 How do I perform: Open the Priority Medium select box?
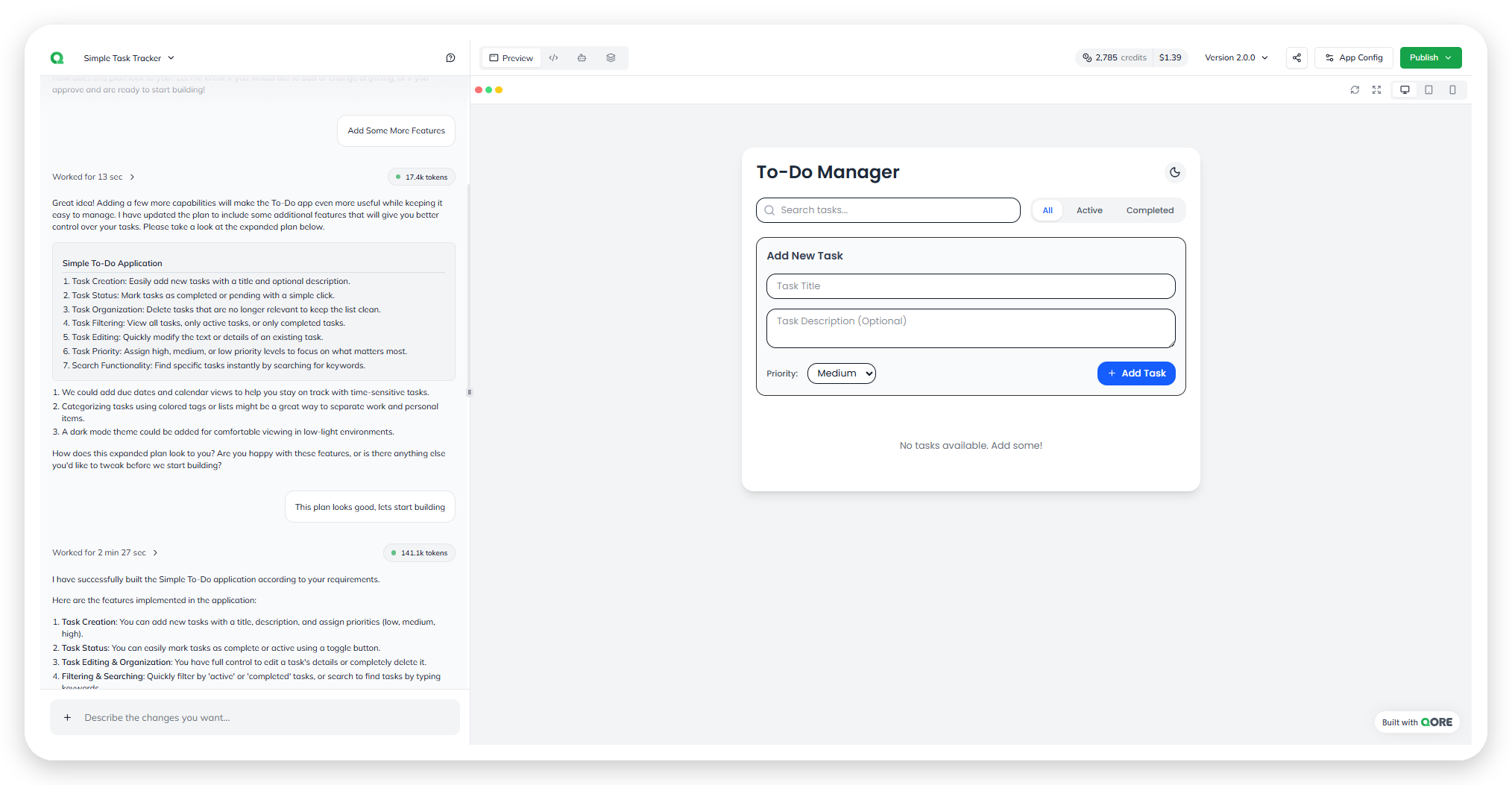(842, 373)
